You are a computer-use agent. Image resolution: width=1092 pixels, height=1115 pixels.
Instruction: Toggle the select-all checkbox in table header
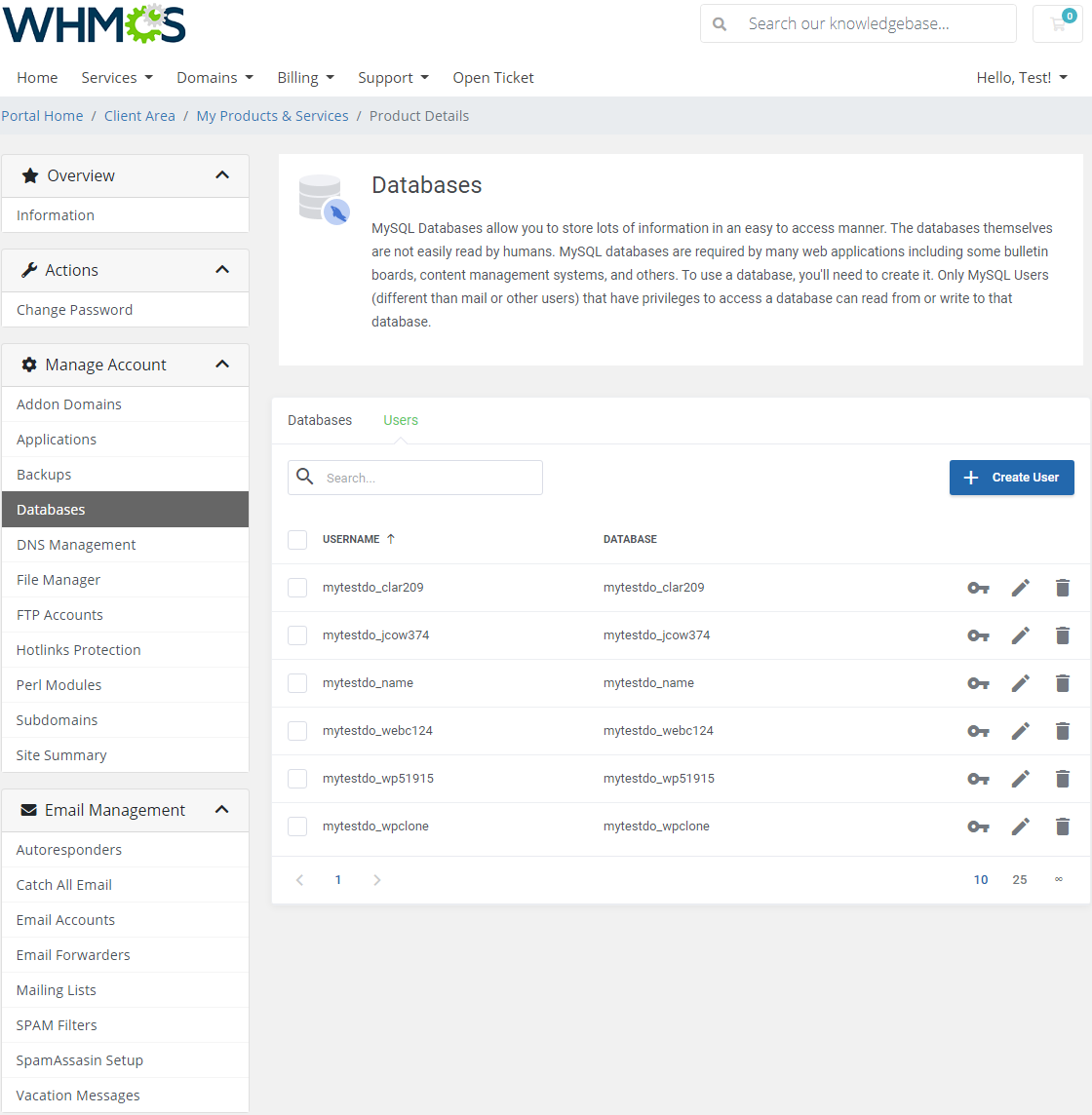[x=297, y=540]
